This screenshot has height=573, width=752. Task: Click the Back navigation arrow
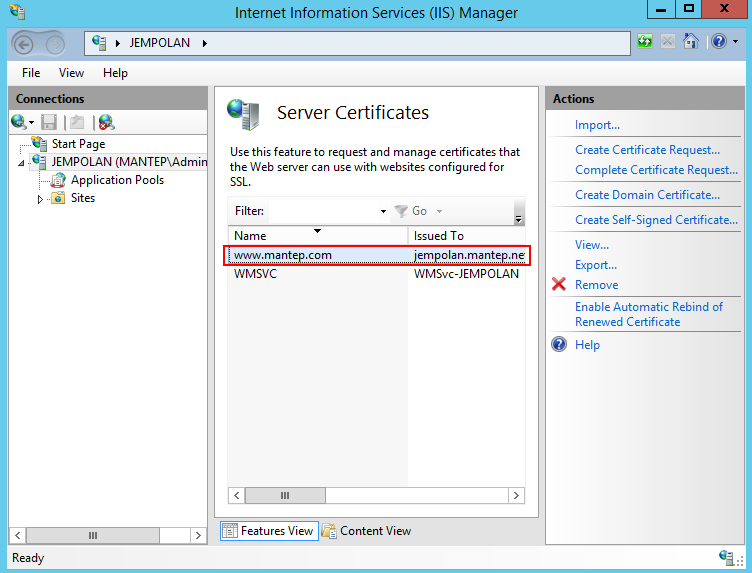(x=23, y=45)
